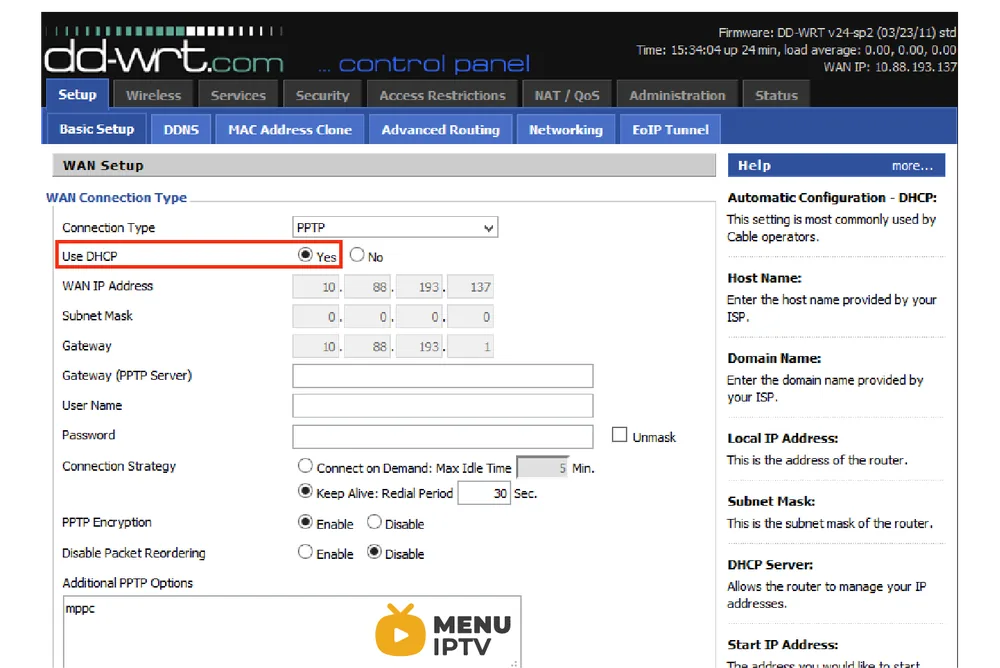Select Disable for Packet Reordering
This screenshot has height=668, width=1000.
click(374, 552)
